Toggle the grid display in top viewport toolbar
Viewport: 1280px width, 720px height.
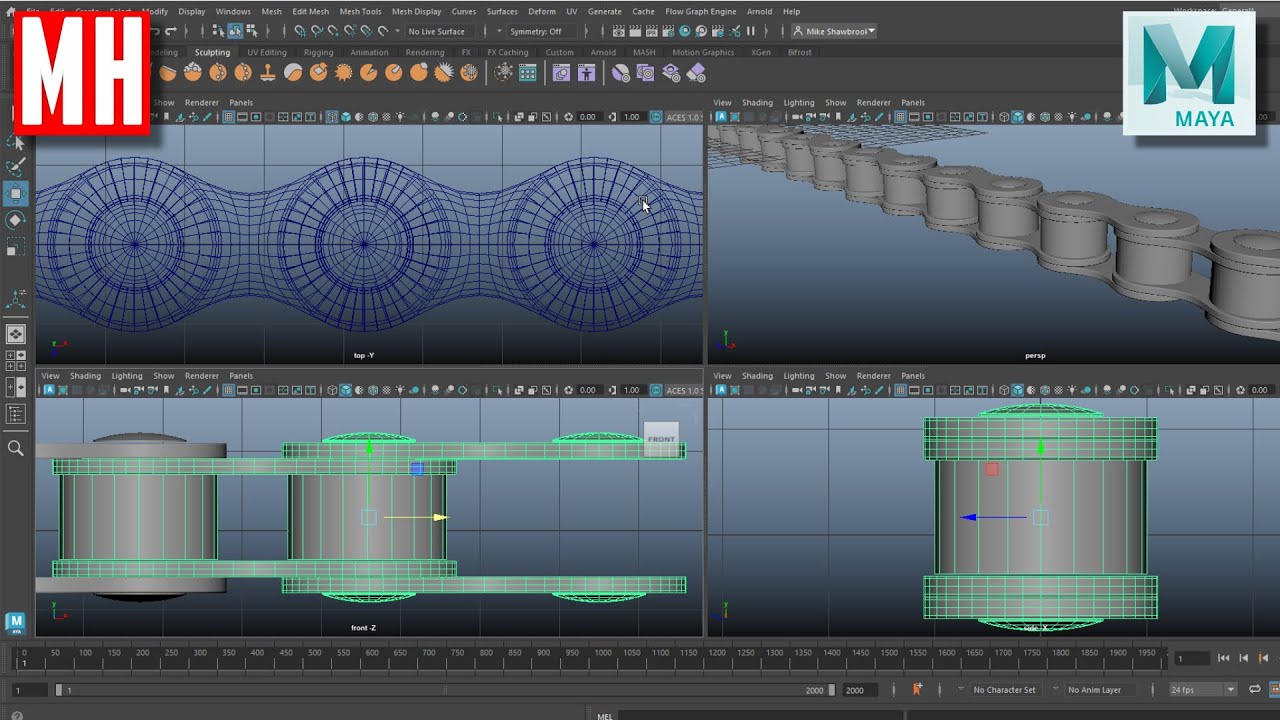(228, 117)
